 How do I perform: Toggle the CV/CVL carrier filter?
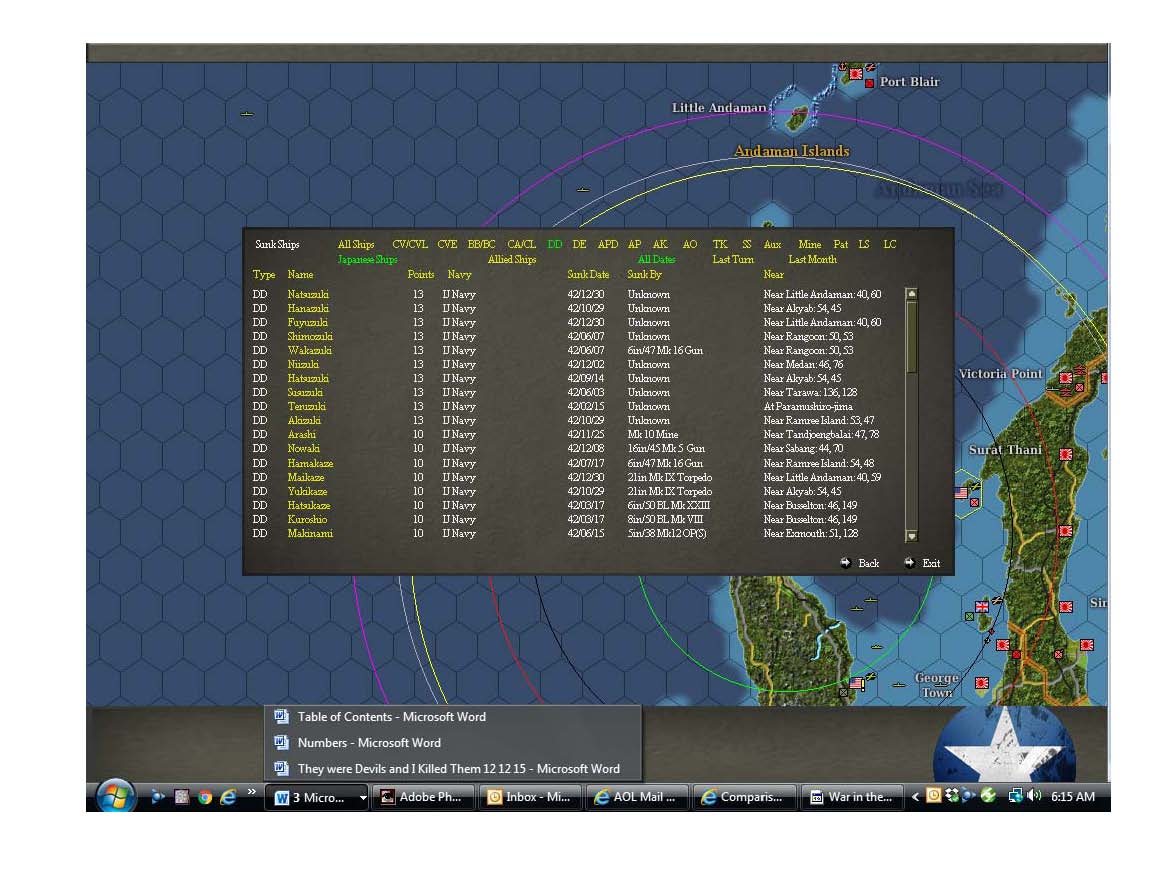click(410, 245)
